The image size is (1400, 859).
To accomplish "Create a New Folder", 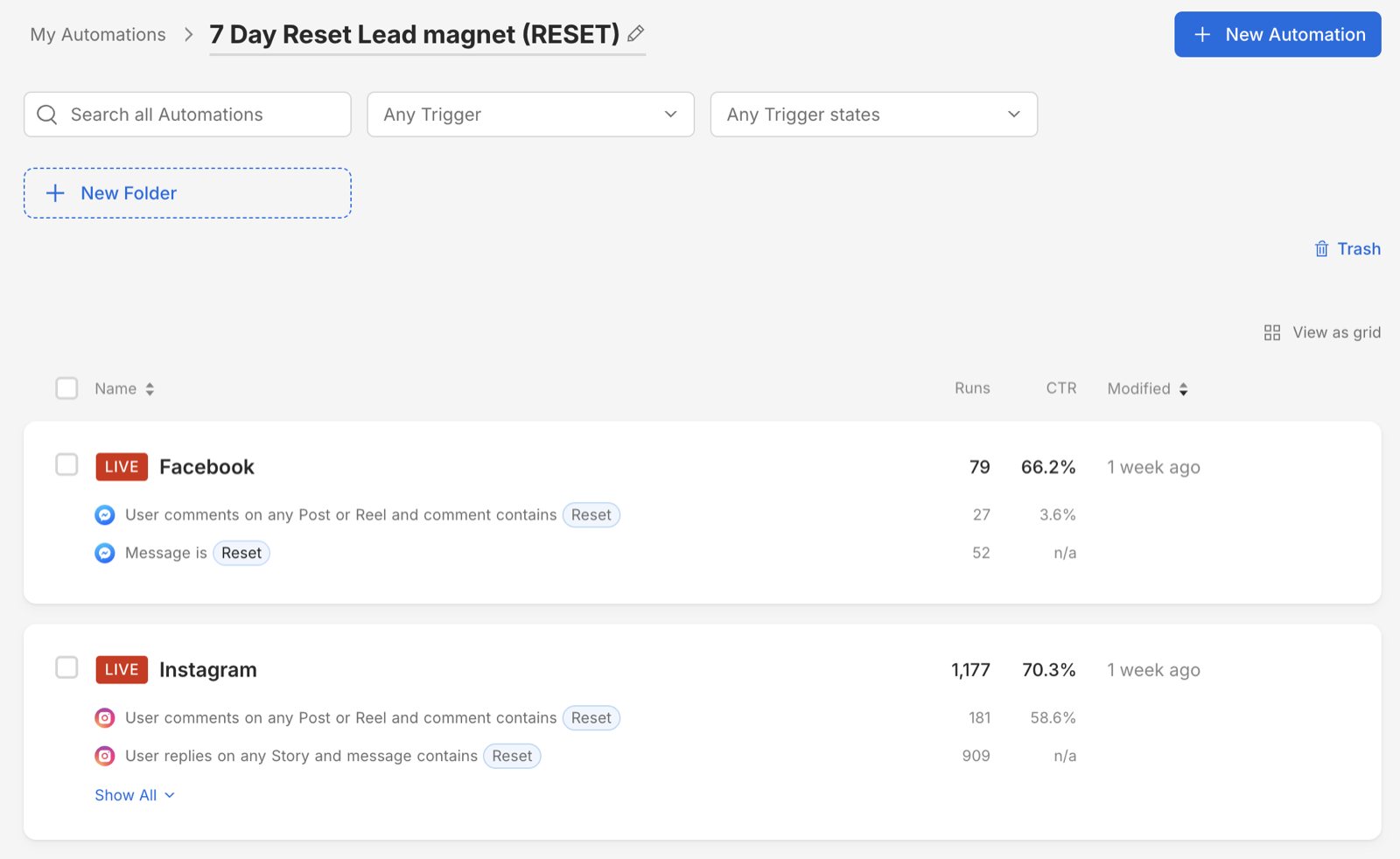I will [187, 193].
